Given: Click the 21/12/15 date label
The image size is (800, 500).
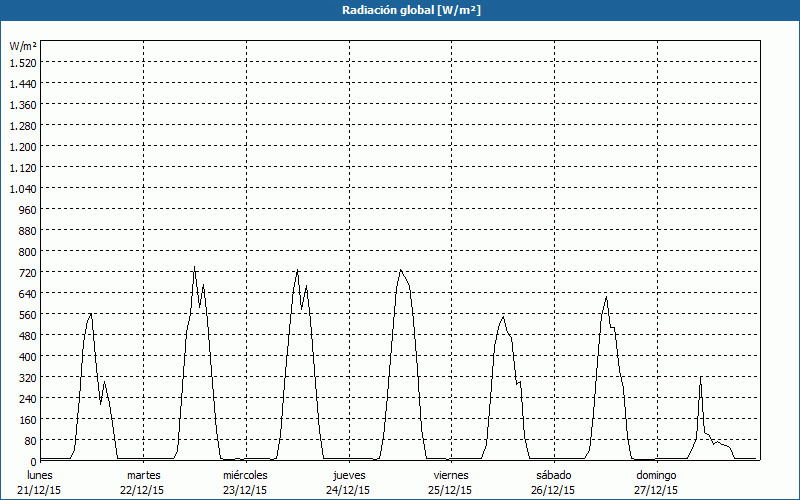Looking at the screenshot, I should (40, 490).
